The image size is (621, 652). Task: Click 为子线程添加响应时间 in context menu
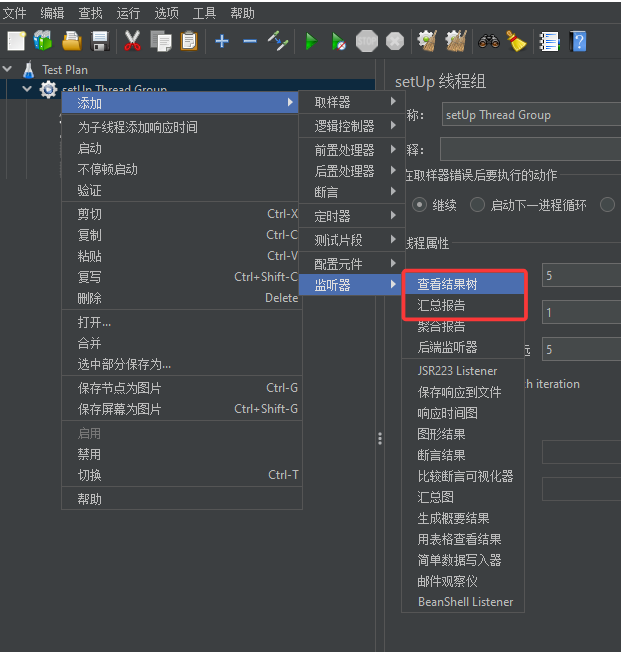click(180, 127)
